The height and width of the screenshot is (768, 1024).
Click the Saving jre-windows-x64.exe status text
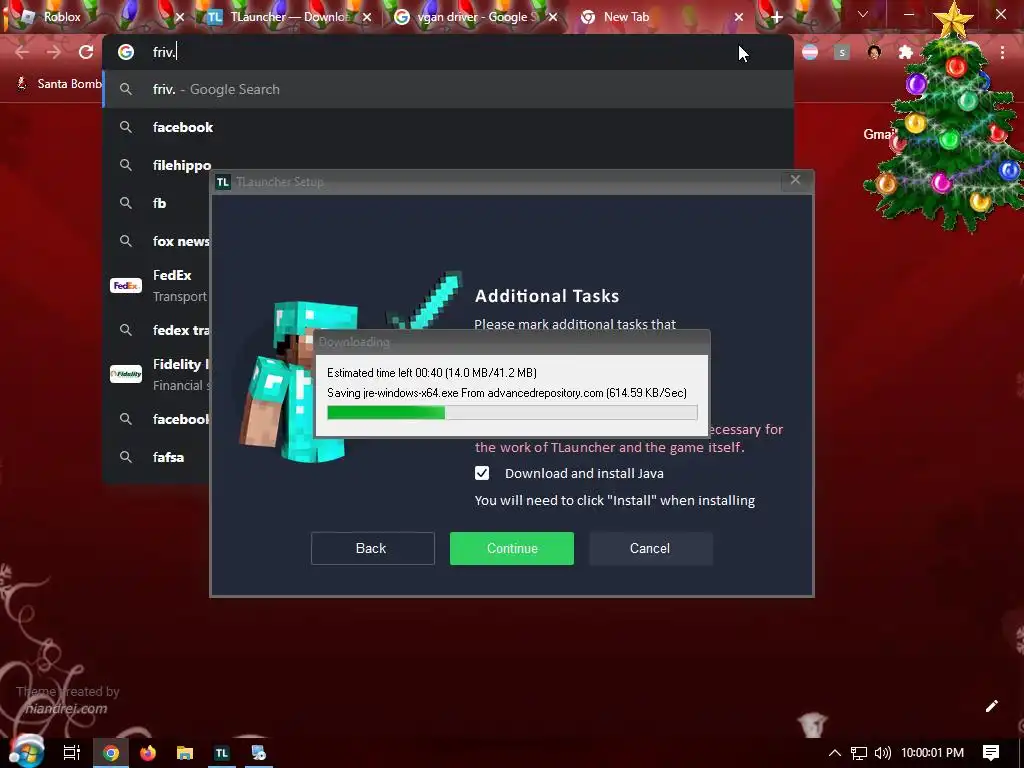[x=507, y=392]
